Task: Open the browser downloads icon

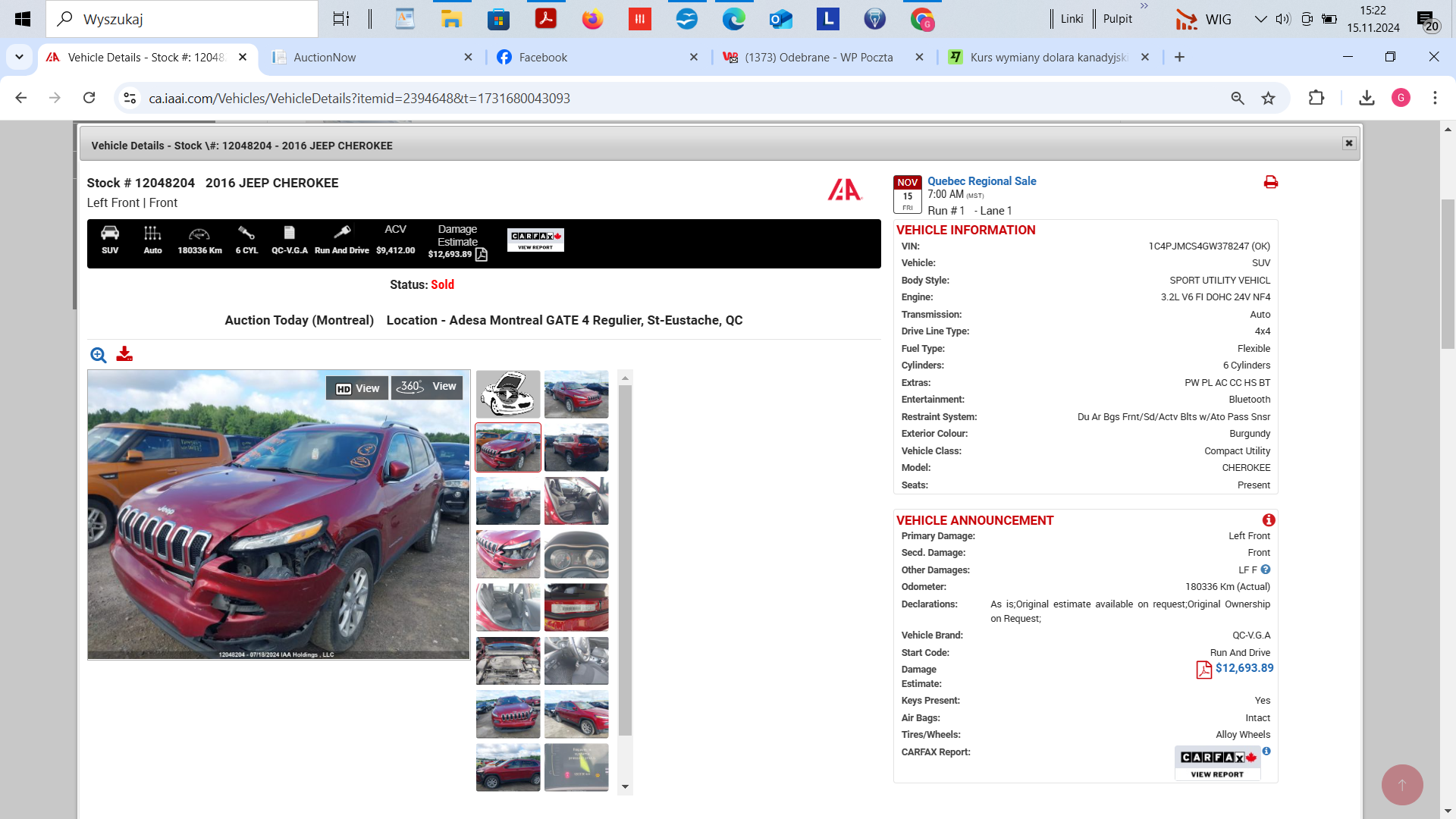Action: [x=1367, y=98]
